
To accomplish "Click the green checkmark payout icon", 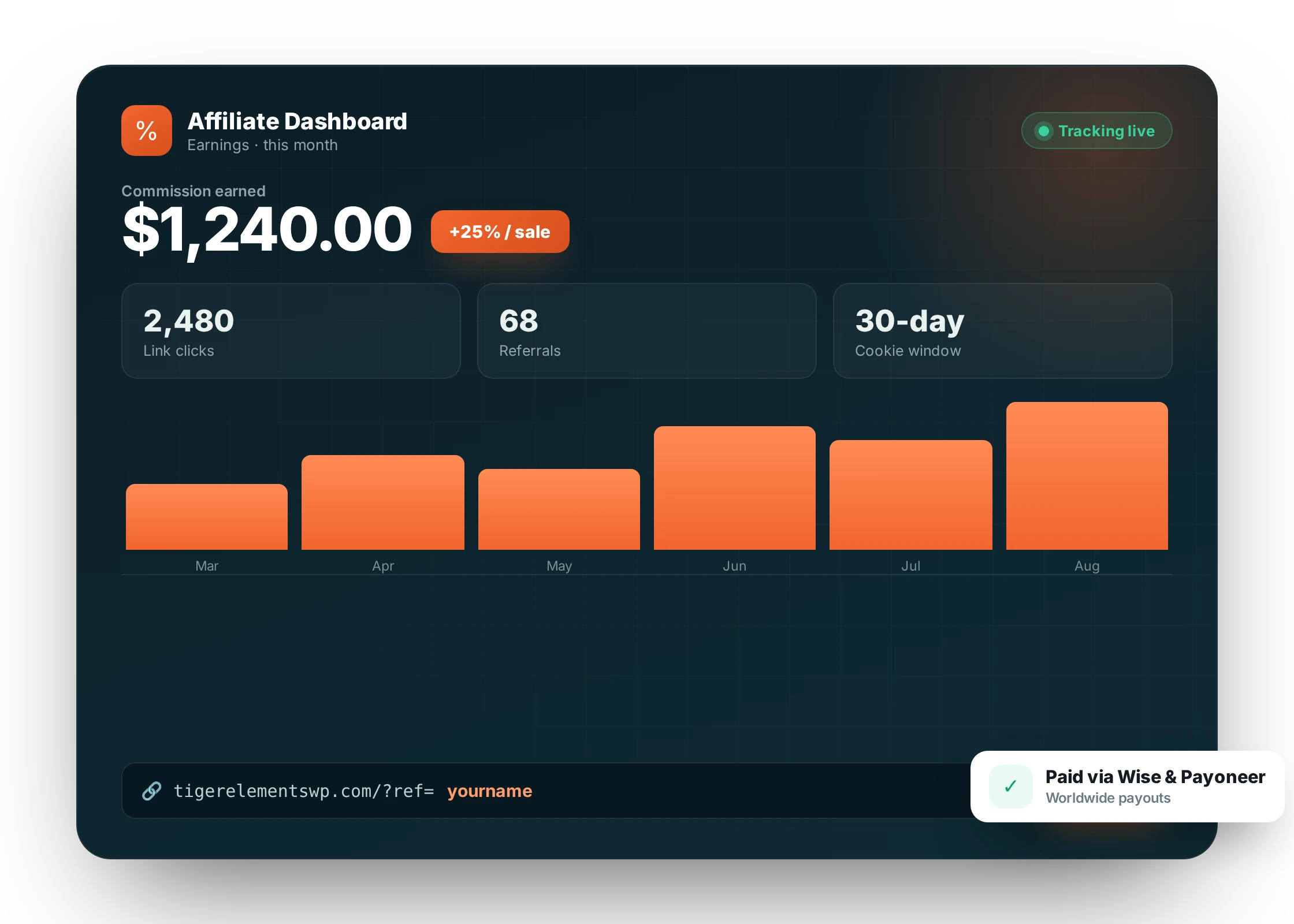I will [1010, 787].
